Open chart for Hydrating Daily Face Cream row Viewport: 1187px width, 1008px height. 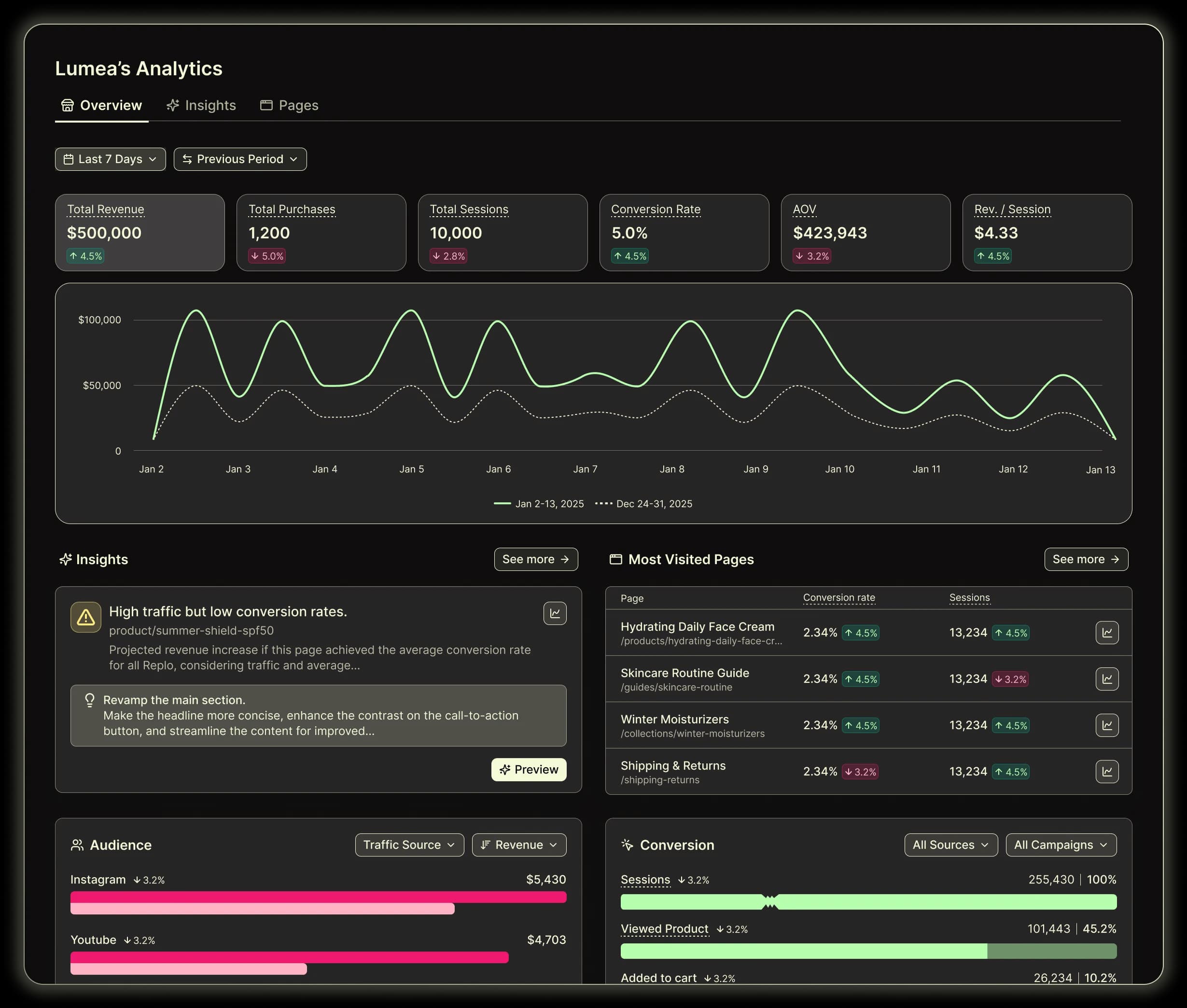click(x=1107, y=633)
